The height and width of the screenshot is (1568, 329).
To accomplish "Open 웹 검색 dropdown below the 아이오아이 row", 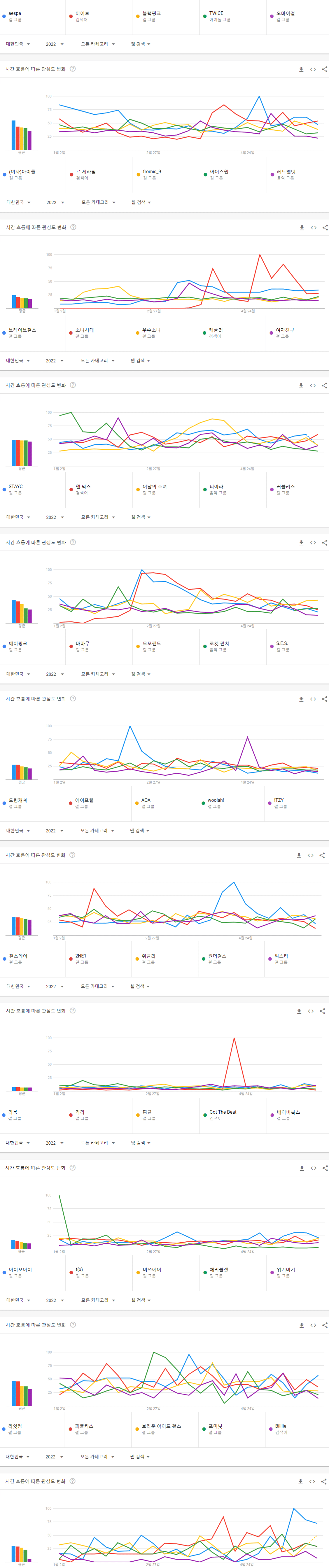I will pos(141,1300).
